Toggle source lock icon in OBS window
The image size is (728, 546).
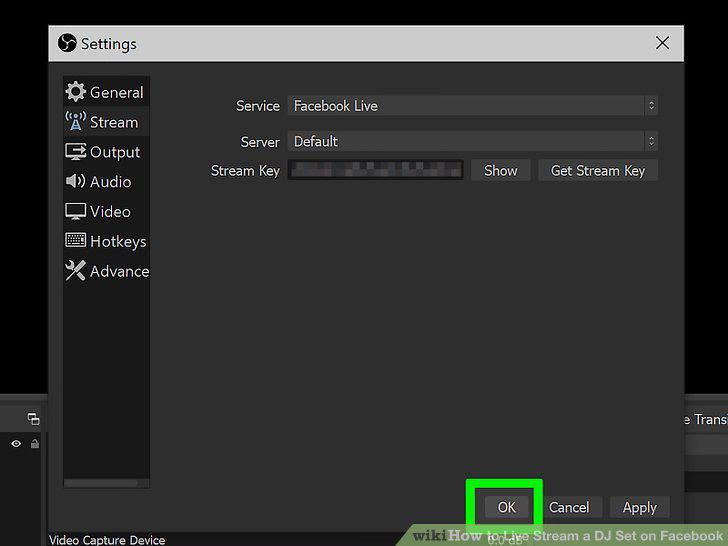click(35, 443)
